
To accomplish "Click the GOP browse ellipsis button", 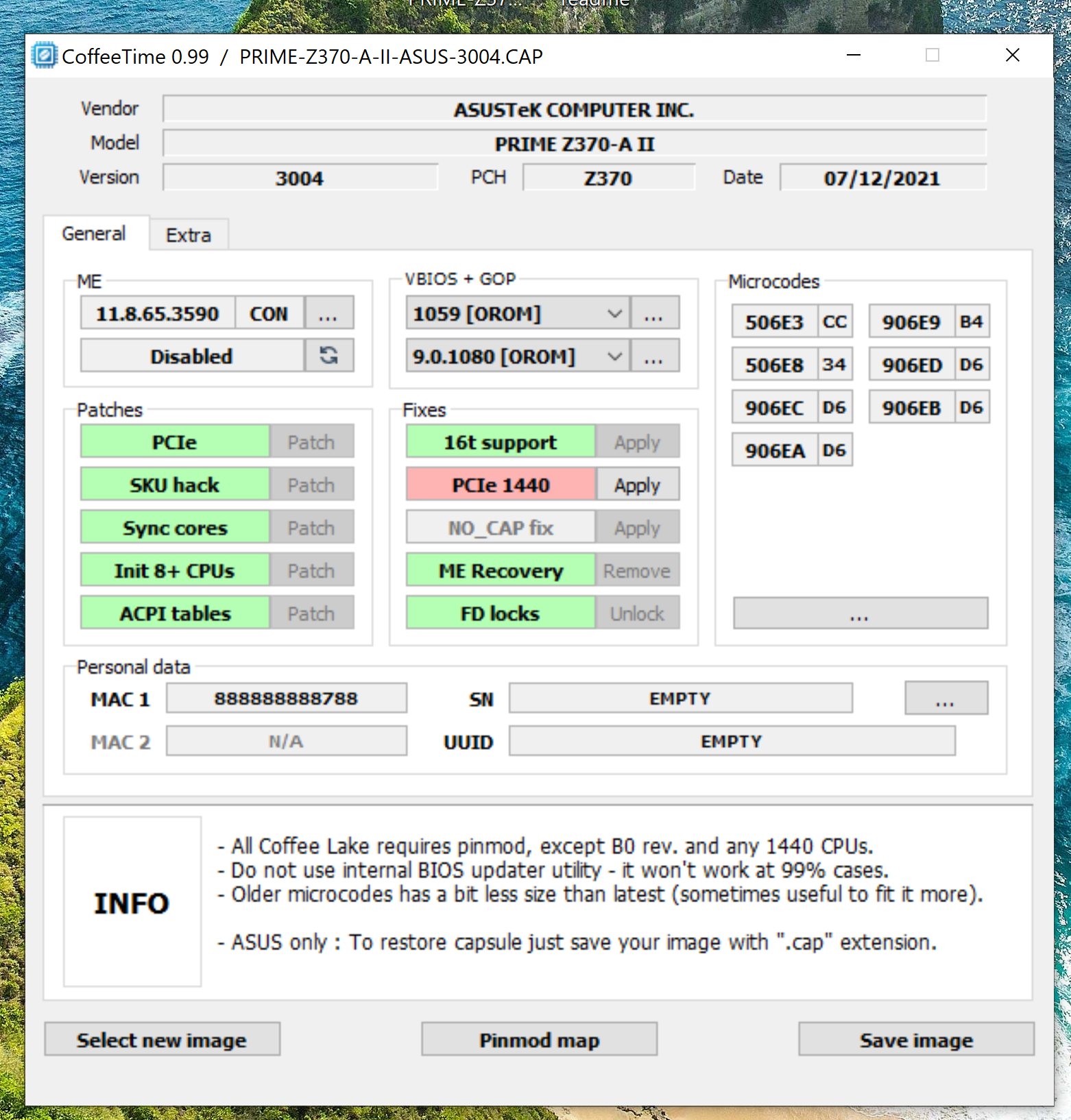I will coord(655,356).
